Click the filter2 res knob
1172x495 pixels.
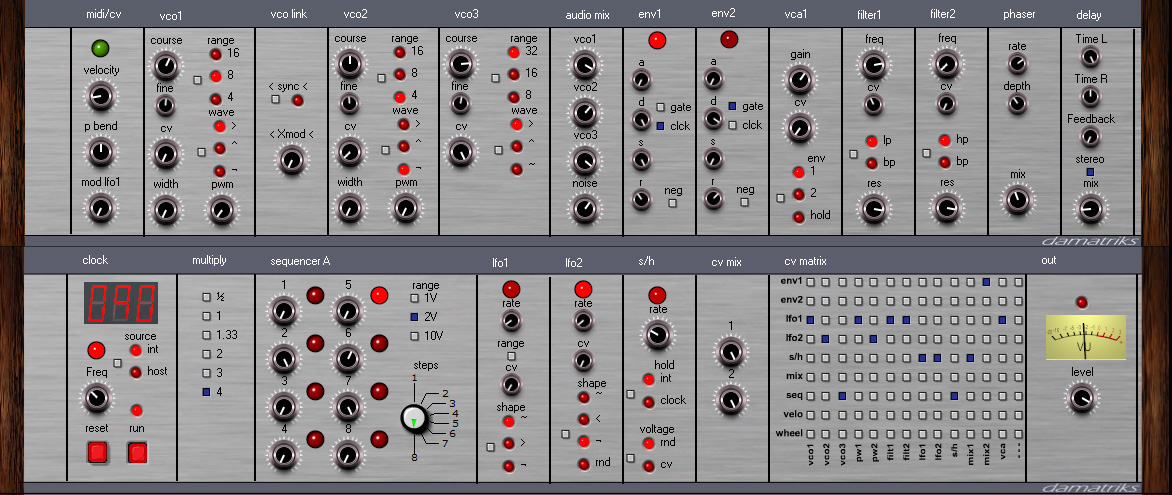(946, 209)
